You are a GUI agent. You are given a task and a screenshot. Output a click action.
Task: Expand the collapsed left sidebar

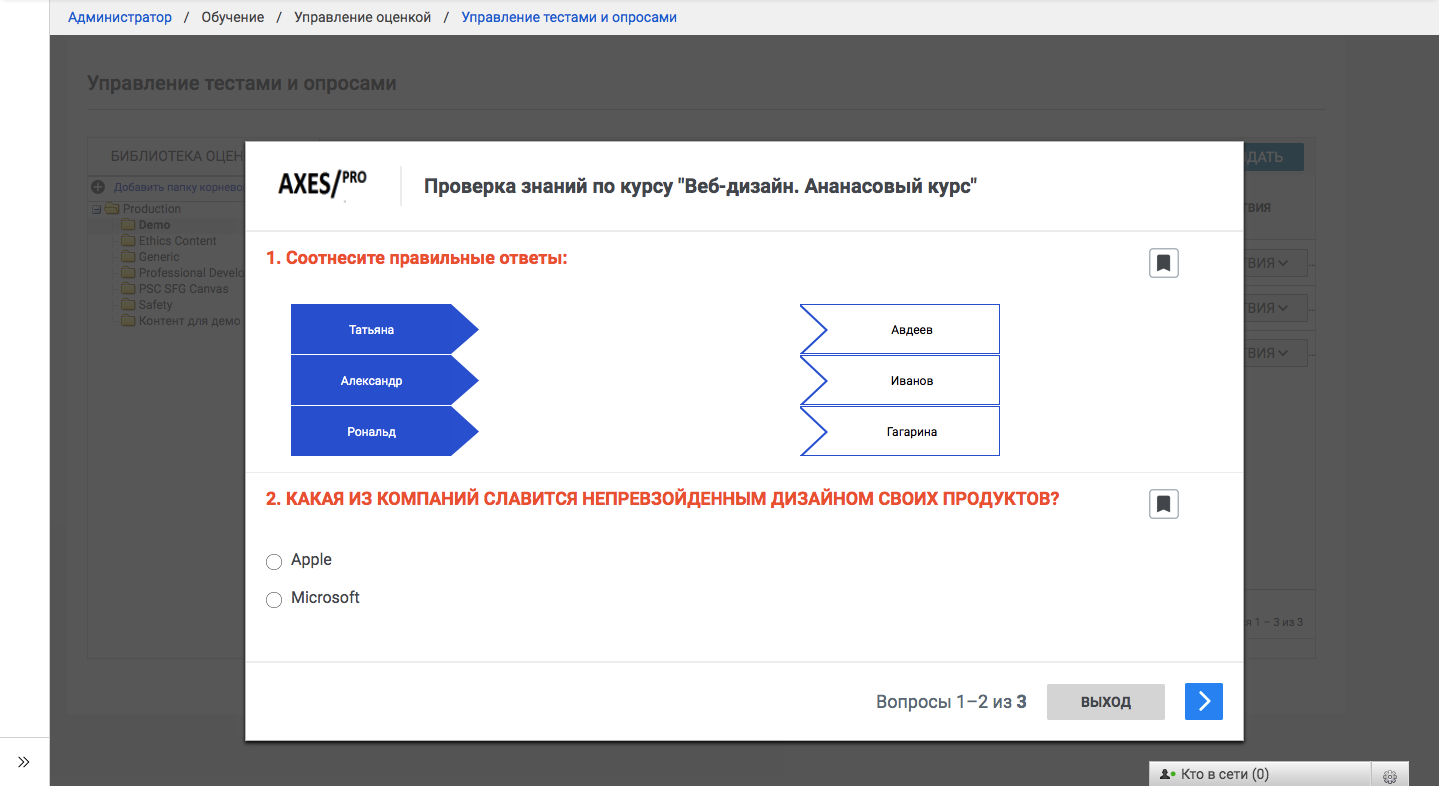click(x=24, y=762)
